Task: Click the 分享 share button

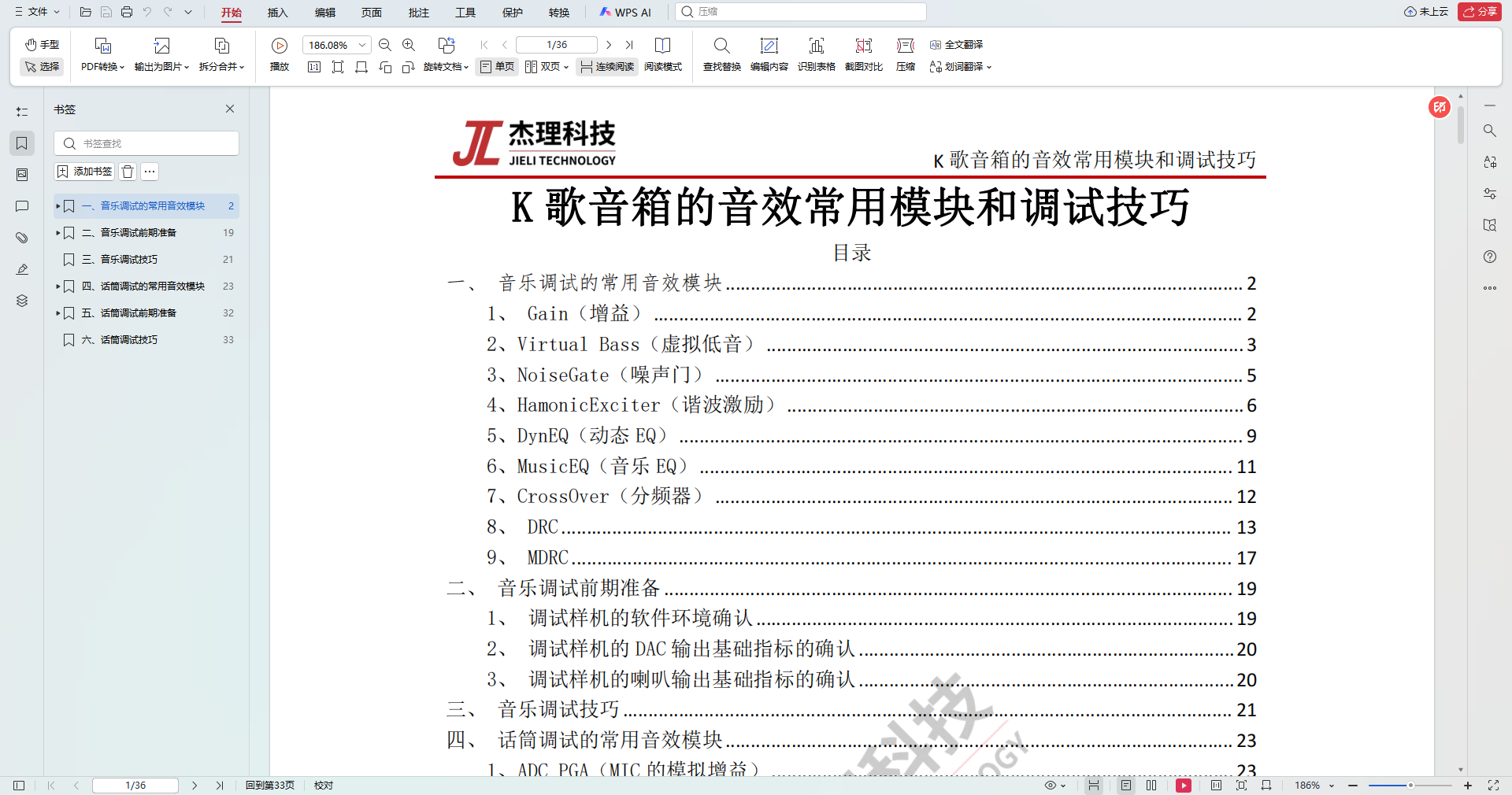Action: coord(1480,12)
